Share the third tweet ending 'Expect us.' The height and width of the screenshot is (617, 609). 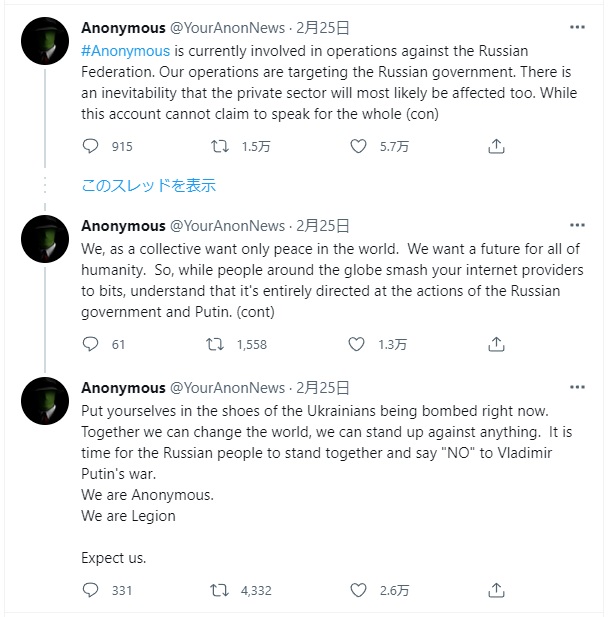click(x=496, y=590)
